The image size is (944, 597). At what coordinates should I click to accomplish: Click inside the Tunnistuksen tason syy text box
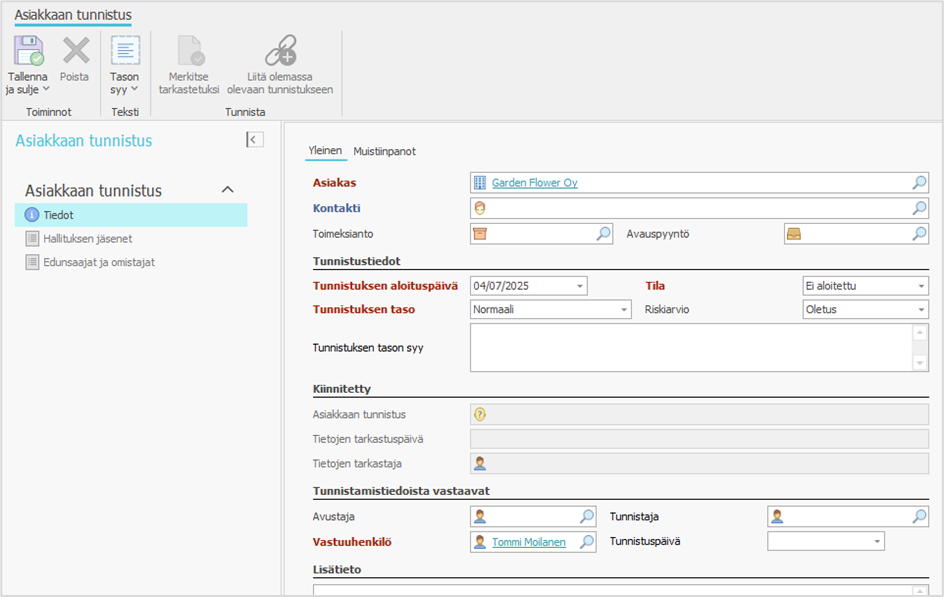click(690, 347)
